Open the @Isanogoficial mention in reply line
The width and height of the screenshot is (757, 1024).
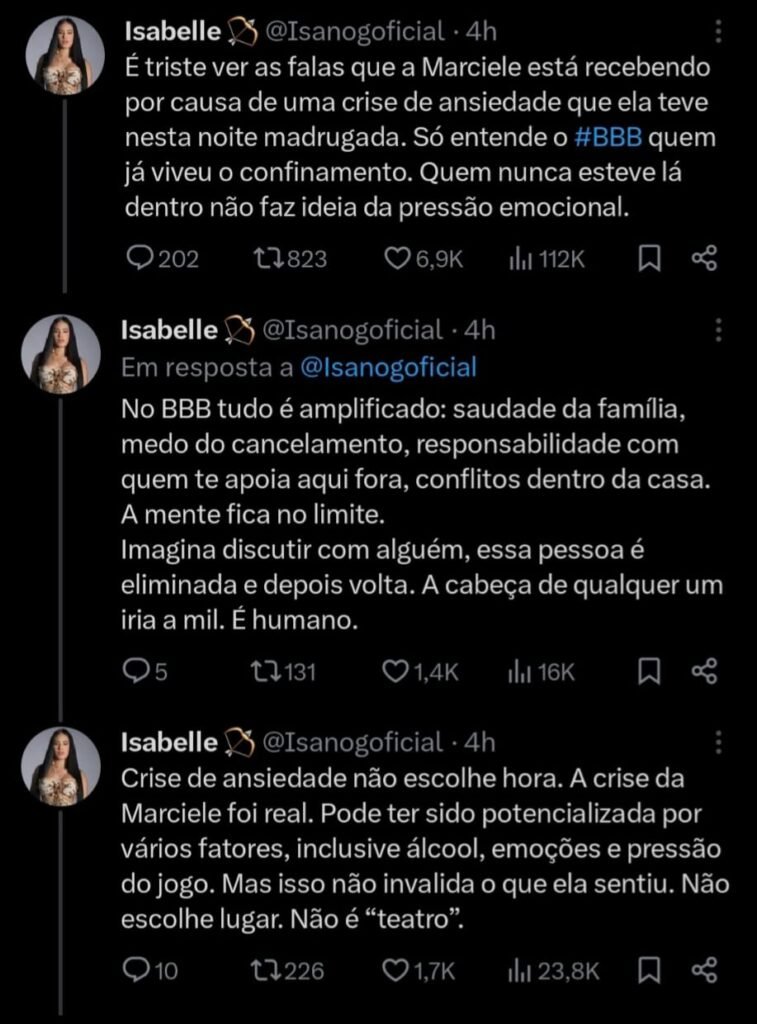[388, 368]
